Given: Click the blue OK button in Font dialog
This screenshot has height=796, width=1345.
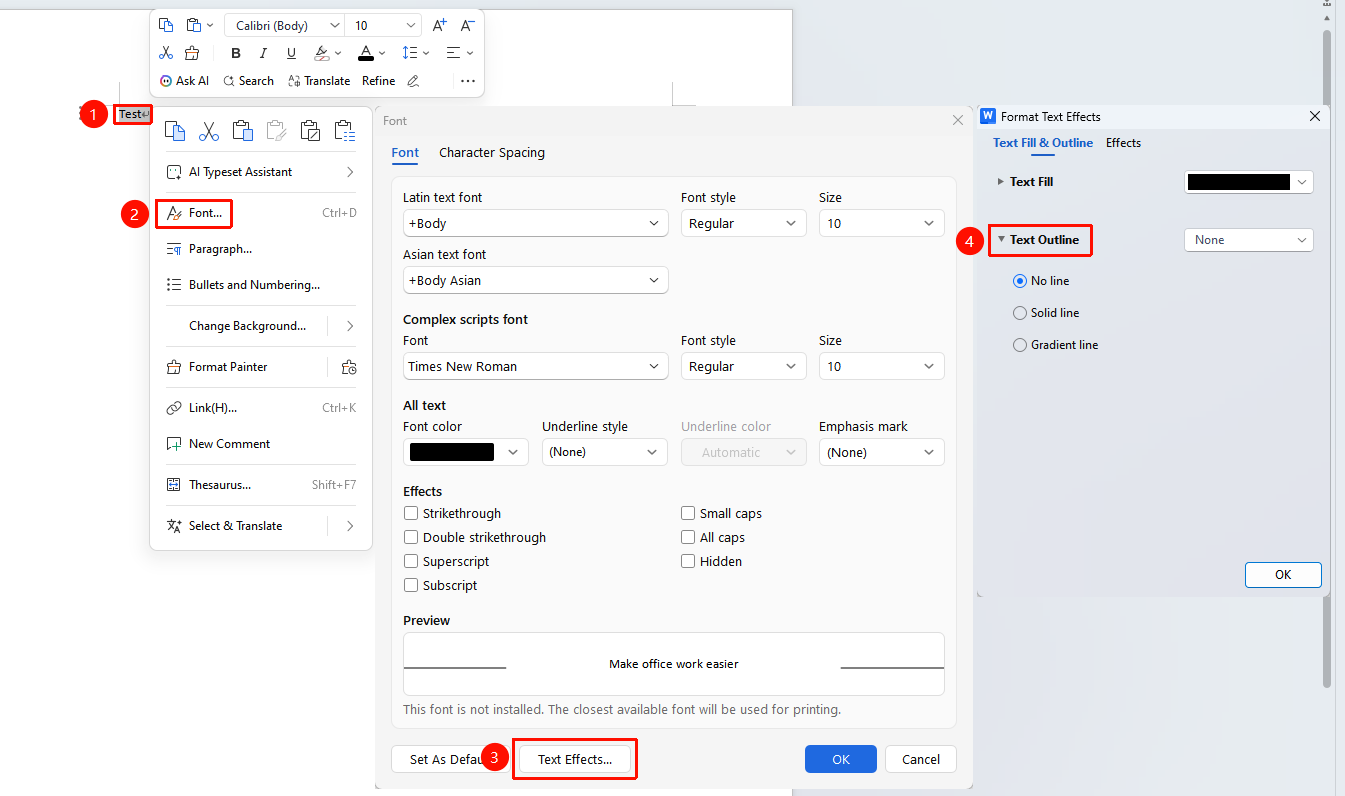Looking at the screenshot, I should tap(841, 759).
